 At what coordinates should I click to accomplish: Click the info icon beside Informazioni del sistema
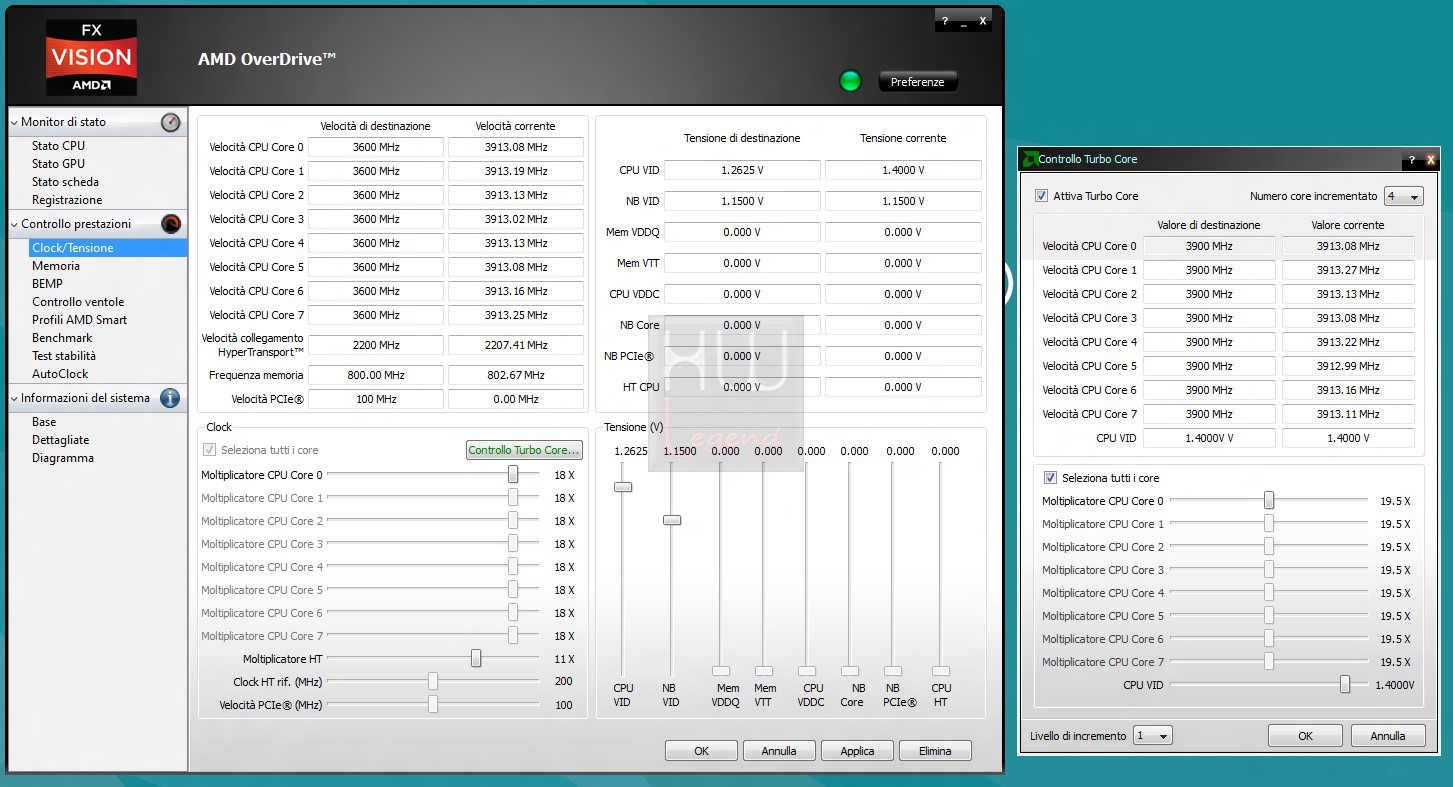pyautogui.click(x=170, y=398)
